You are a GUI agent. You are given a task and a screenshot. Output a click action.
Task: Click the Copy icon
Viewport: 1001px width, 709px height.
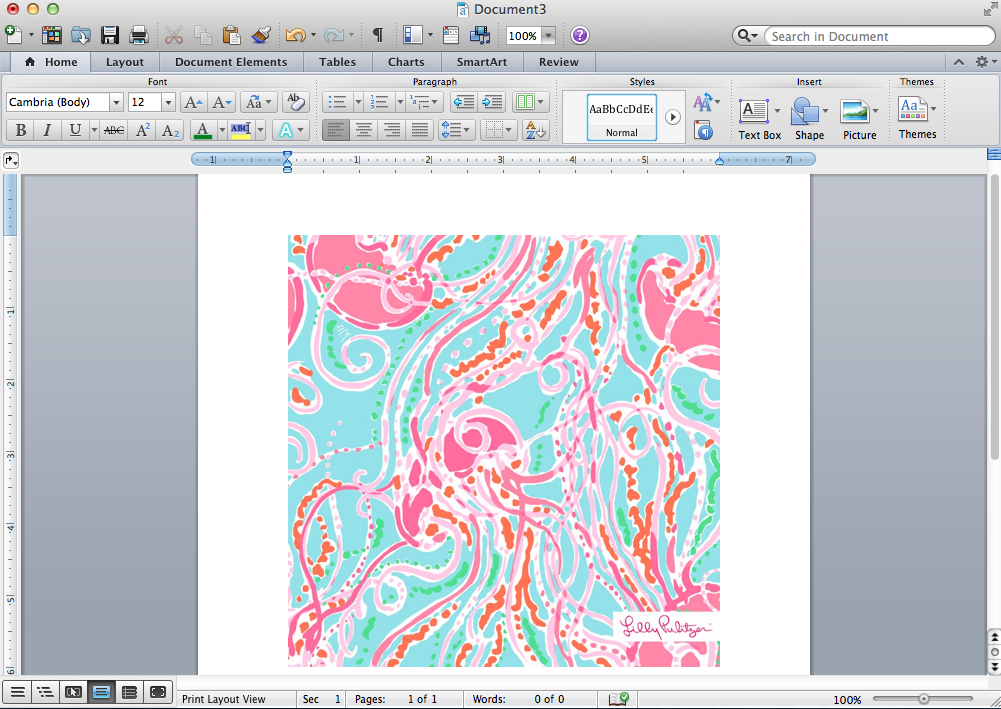202,35
